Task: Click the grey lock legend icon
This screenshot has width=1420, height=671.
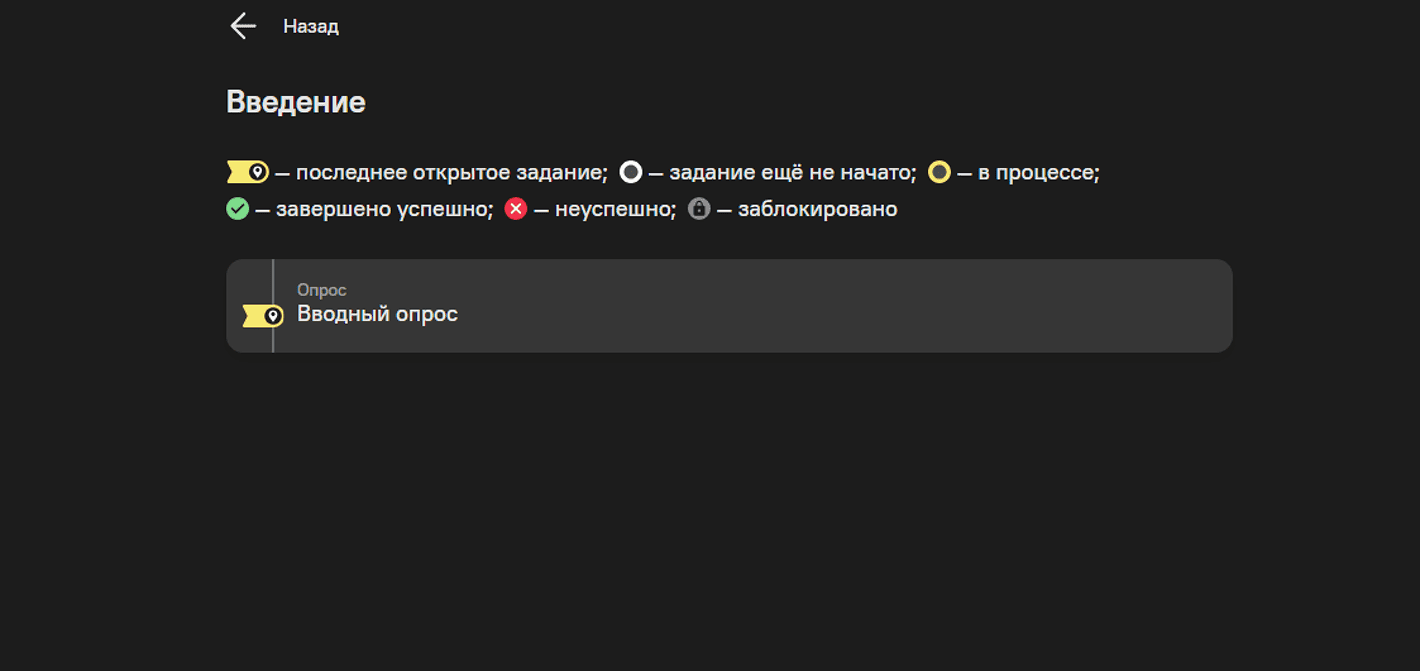Action: tap(699, 209)
